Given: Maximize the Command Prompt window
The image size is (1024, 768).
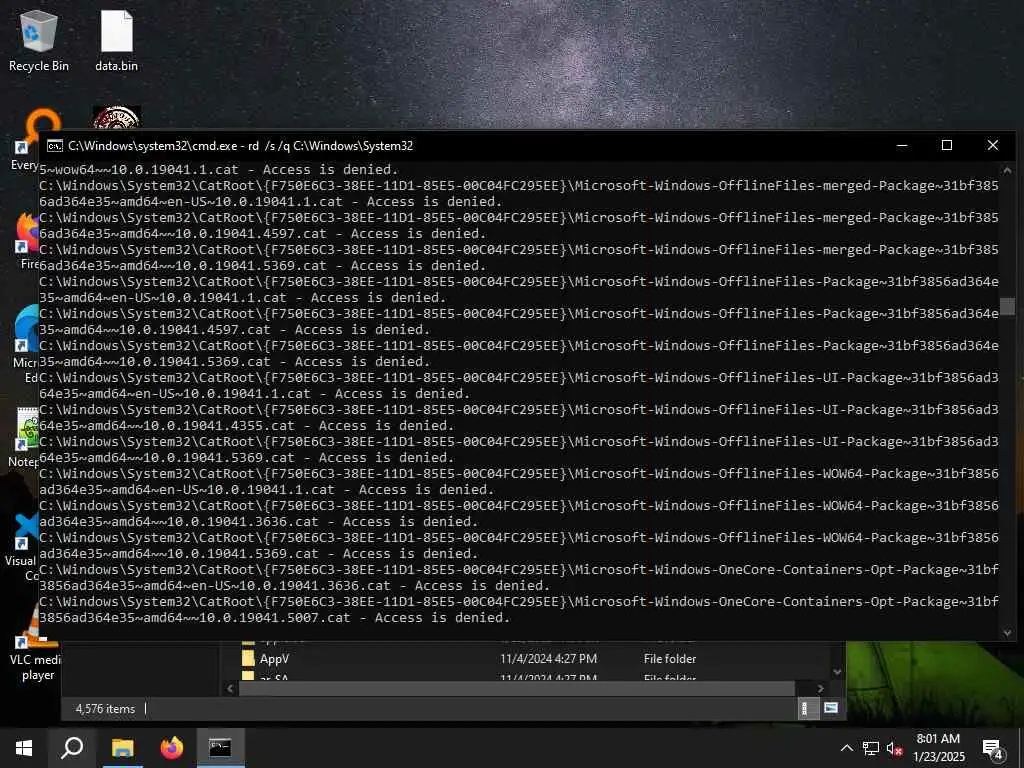Looking at the screenshot, I should point(946,146).
